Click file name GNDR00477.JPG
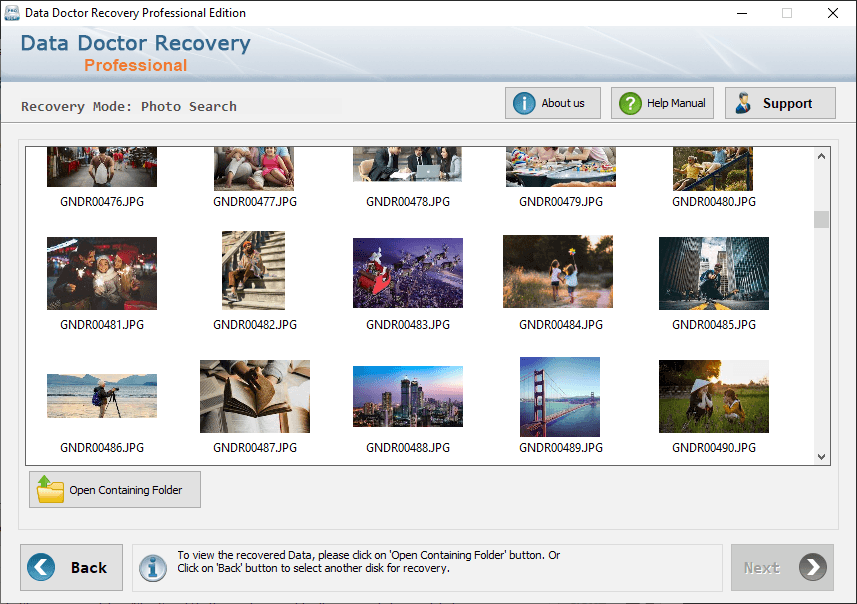 click(x=255, y=202)
